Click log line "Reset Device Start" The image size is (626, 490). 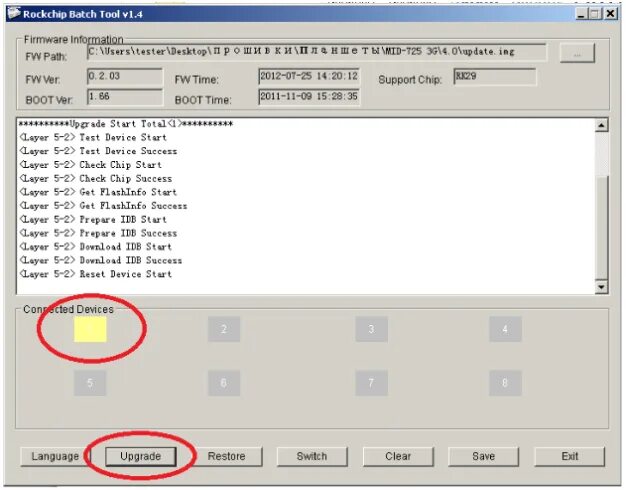coord(96,274)
